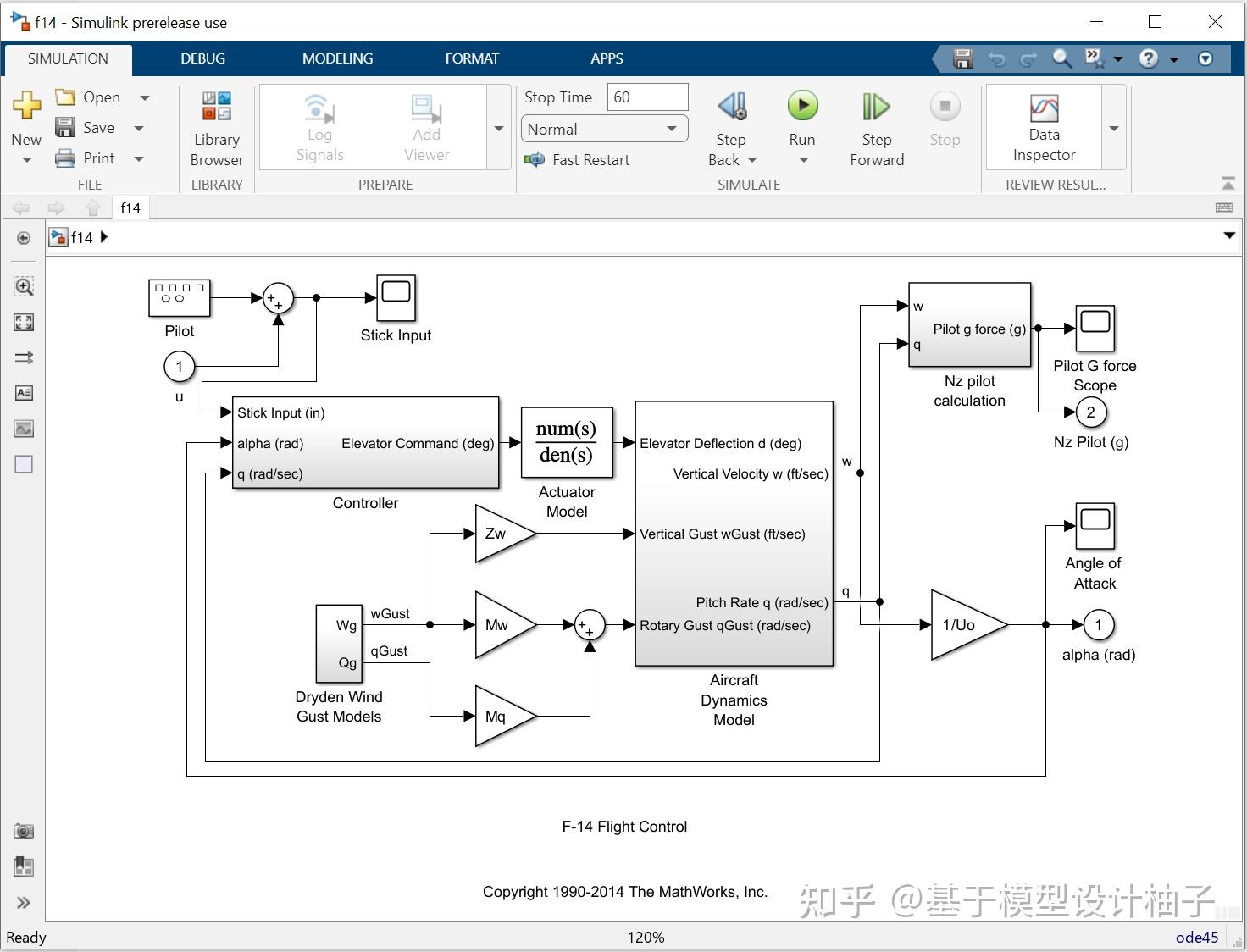Switch to the FORMAT tab

point(471,58)
